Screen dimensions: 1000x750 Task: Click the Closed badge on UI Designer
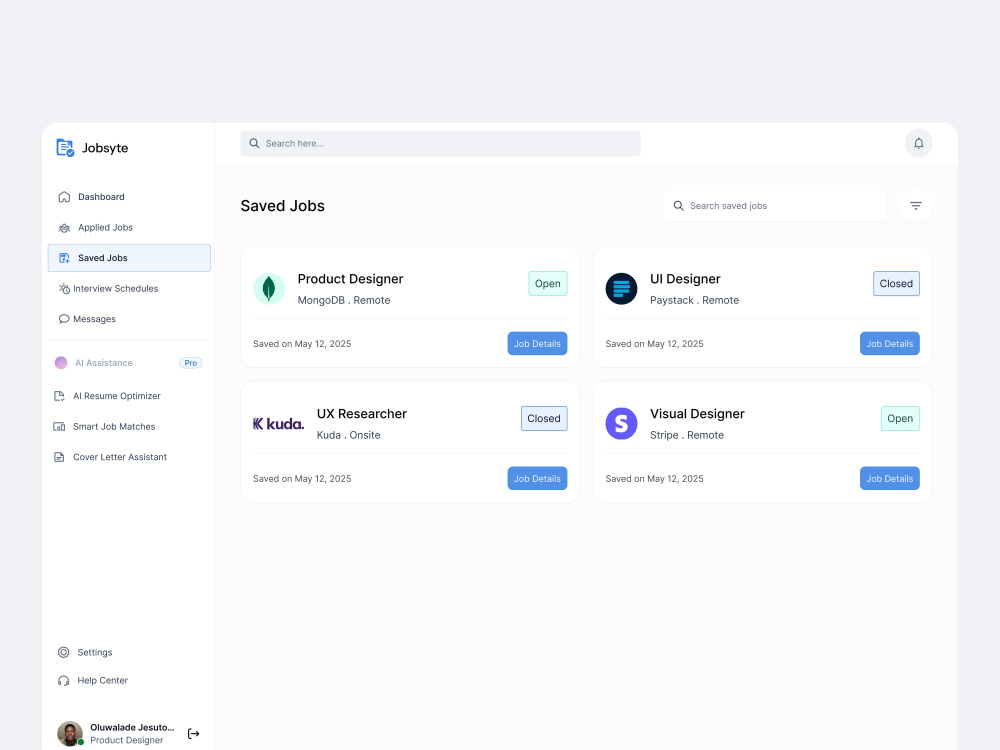[896, 284]
